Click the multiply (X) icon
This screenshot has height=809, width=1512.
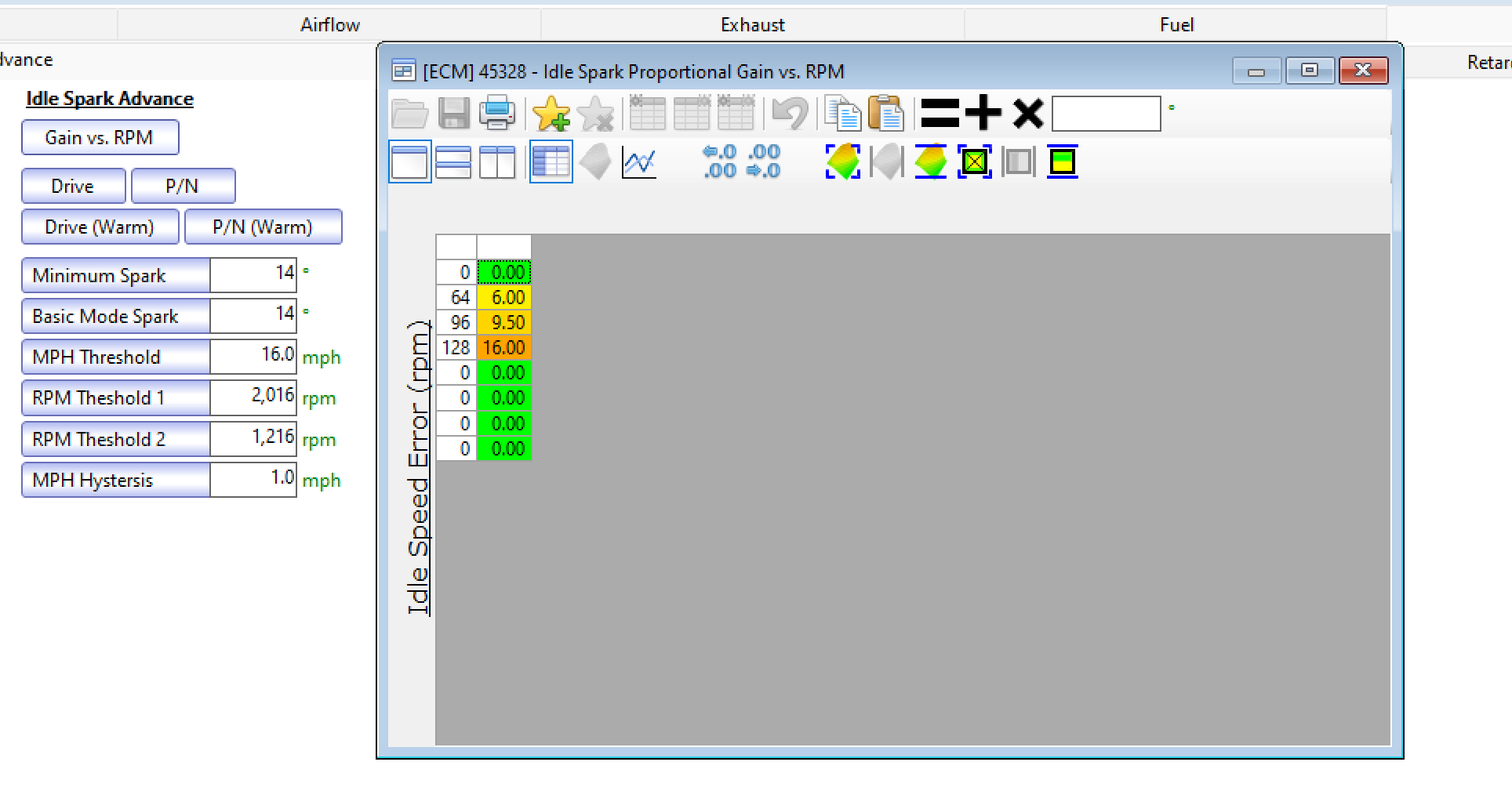pyautogui.click(x=1027, y=114)
